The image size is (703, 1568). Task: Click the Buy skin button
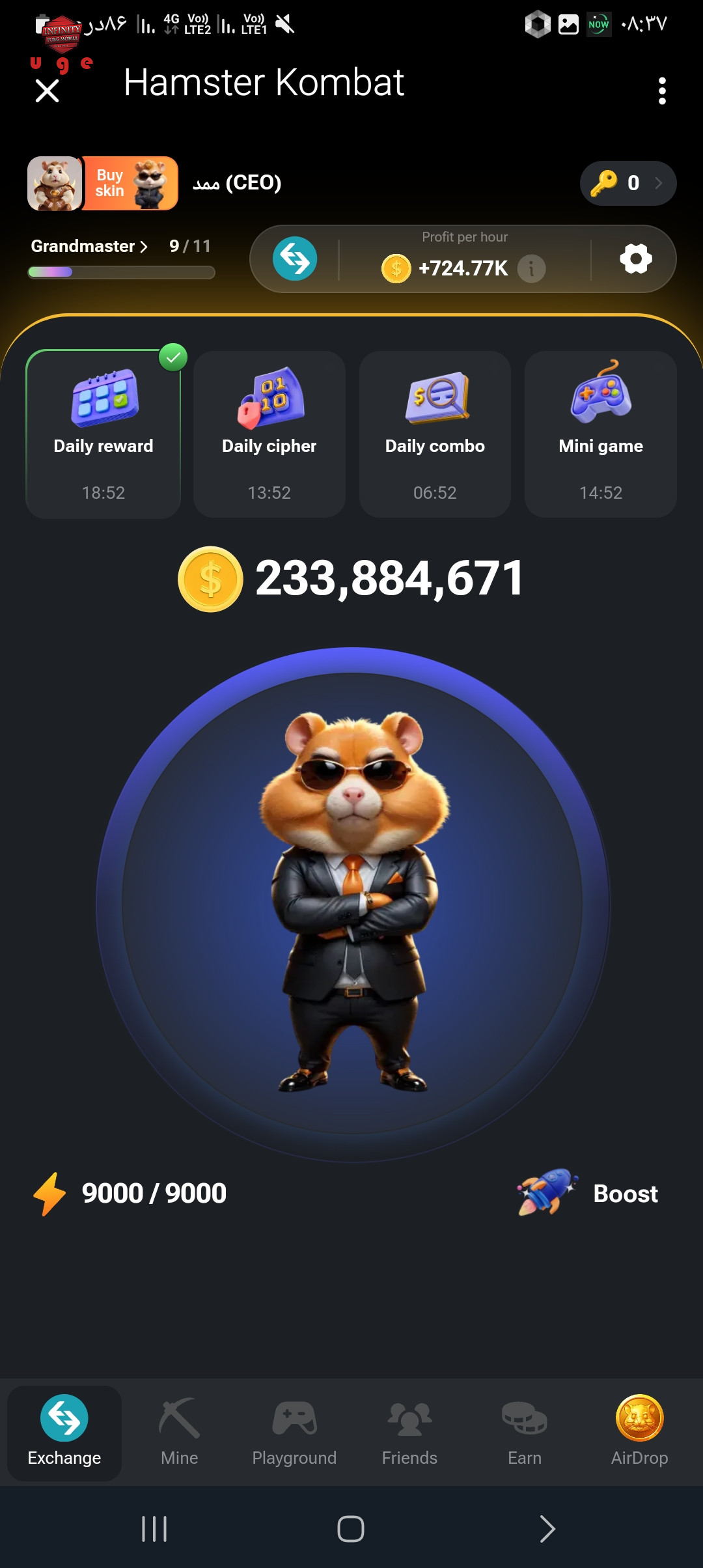pos(130,183)
